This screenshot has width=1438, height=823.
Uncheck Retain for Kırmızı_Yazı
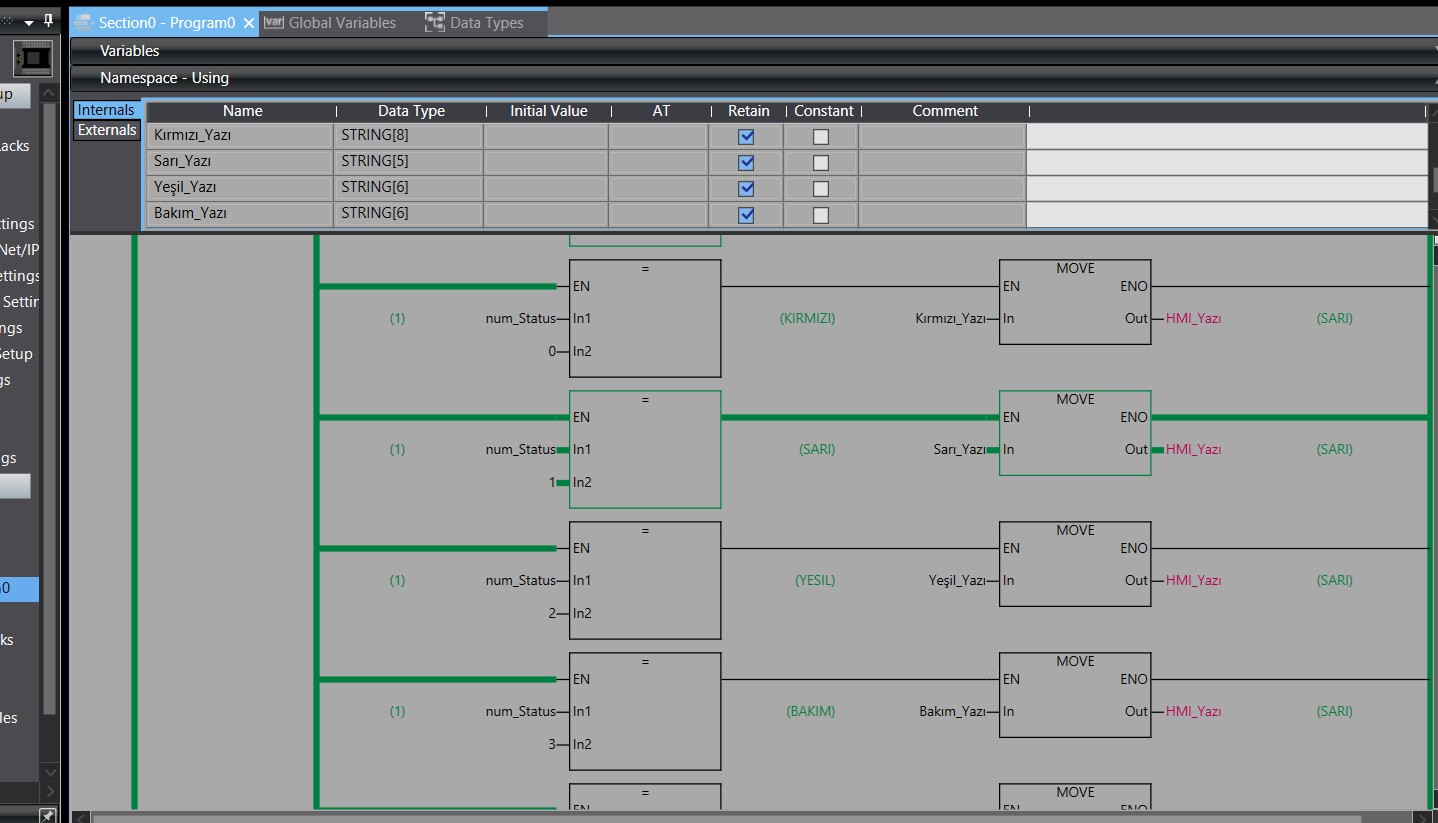click(x=746, y=136)
